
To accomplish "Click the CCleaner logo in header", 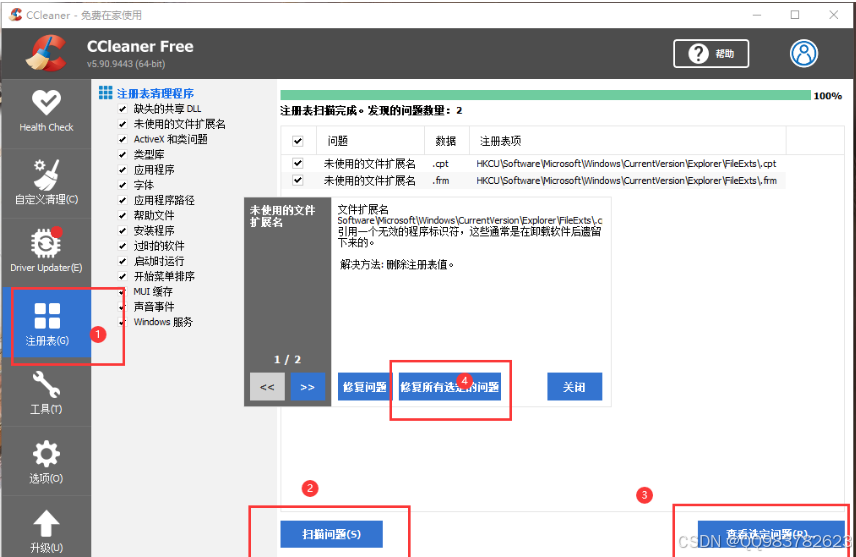I will (x=46, y=53).
